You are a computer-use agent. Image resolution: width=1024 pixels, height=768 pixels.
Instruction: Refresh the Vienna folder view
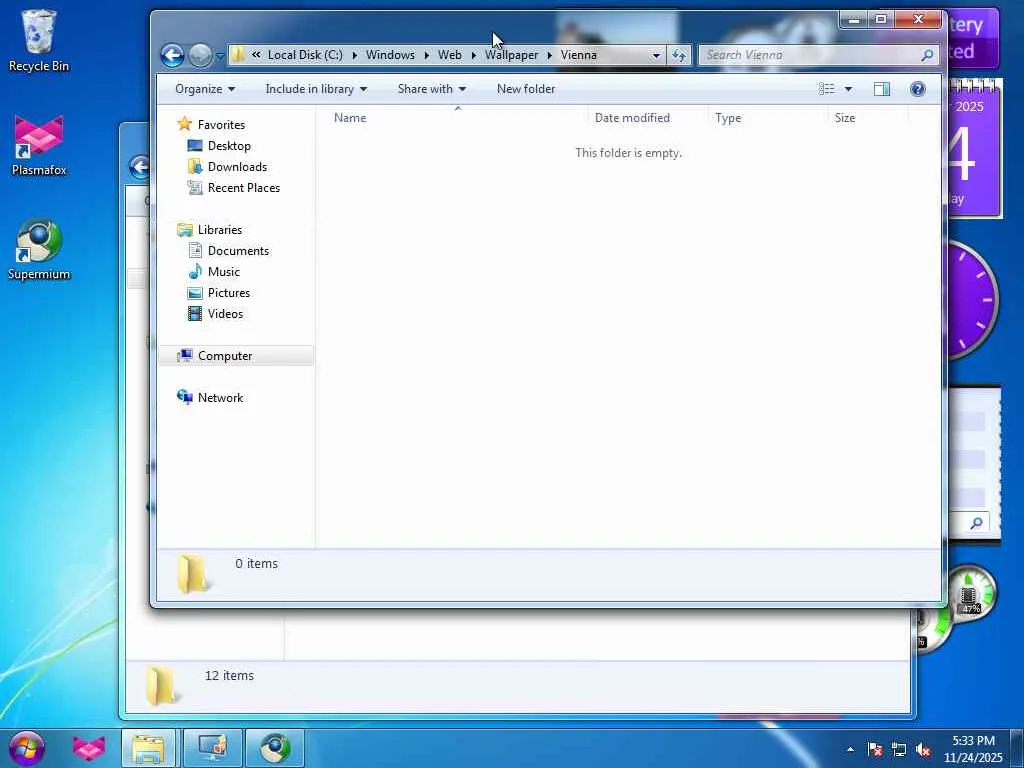(x=679, y=56)
